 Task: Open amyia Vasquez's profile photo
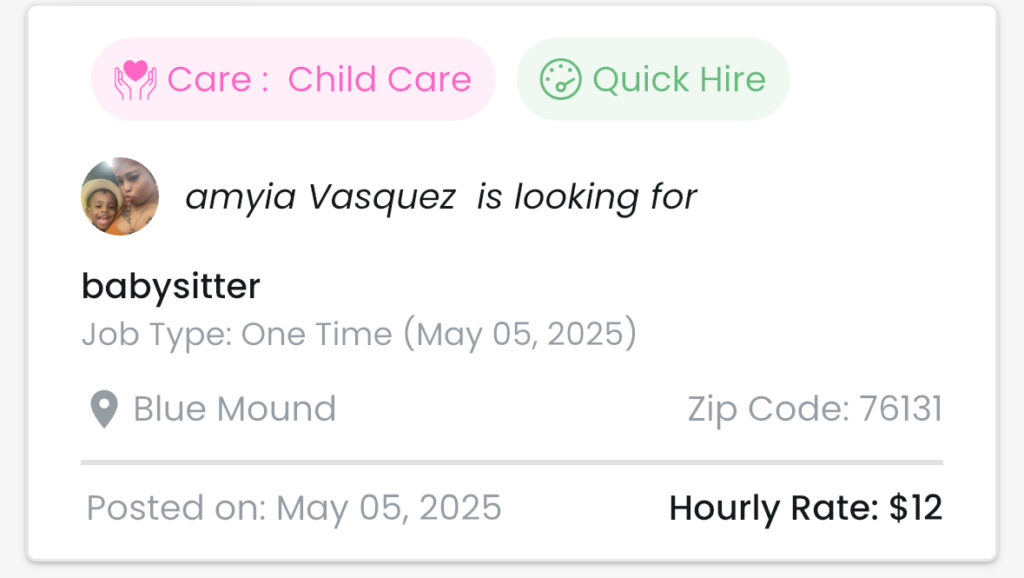click(120, 197)
